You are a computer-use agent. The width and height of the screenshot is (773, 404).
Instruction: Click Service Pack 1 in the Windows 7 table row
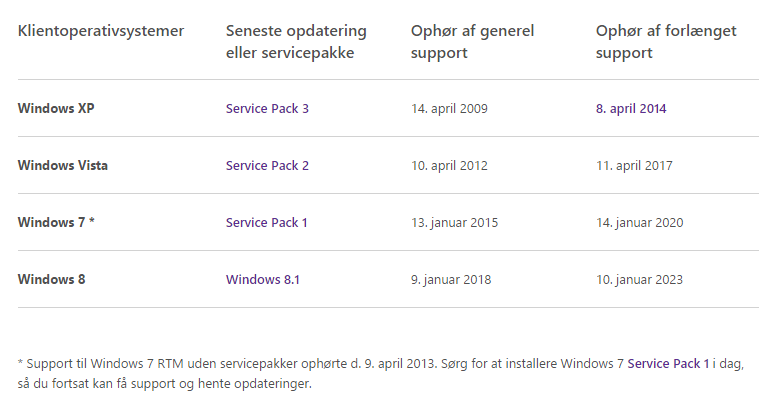[266, 222]
